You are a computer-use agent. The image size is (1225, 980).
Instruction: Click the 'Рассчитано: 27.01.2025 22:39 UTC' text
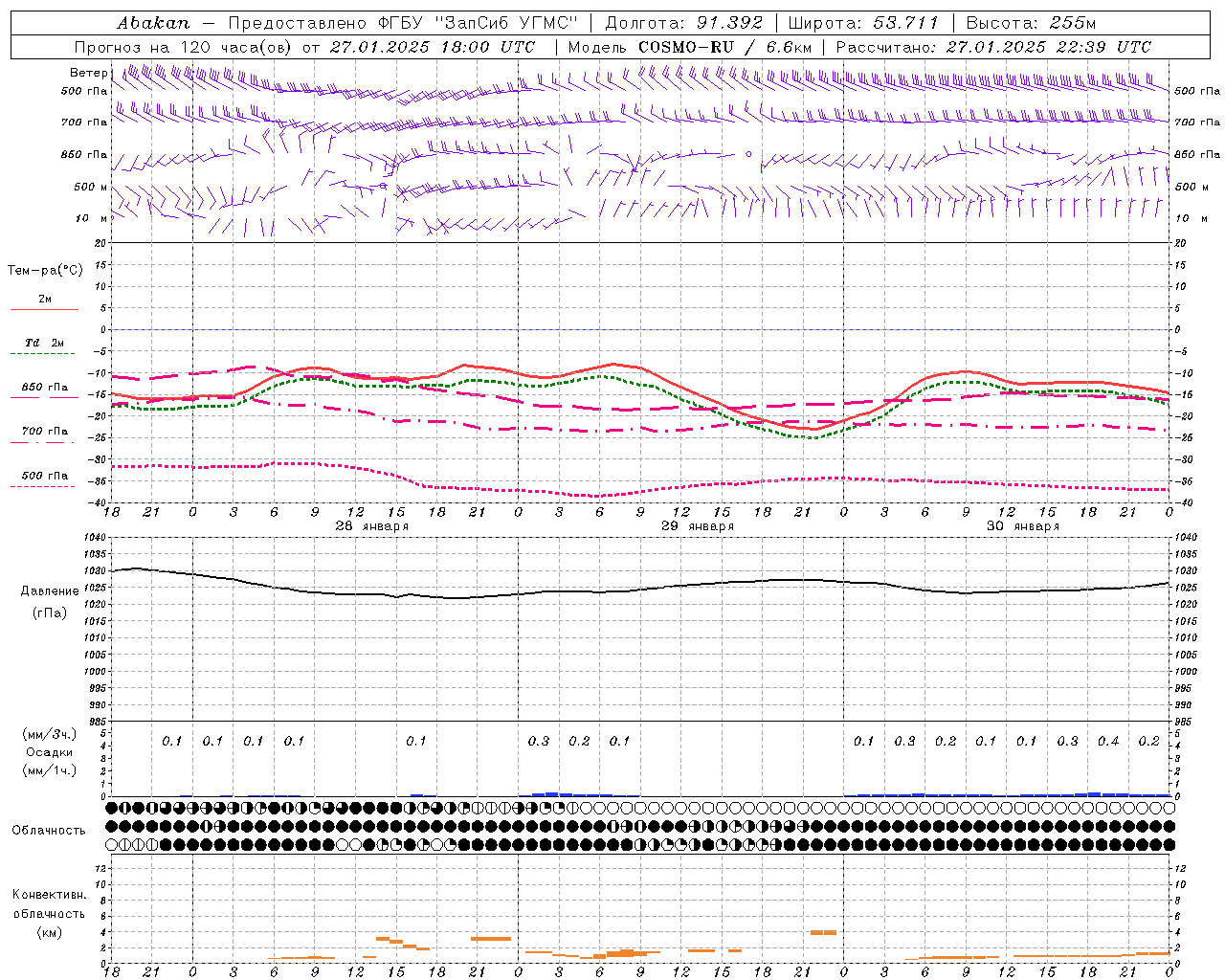(993, 47)
